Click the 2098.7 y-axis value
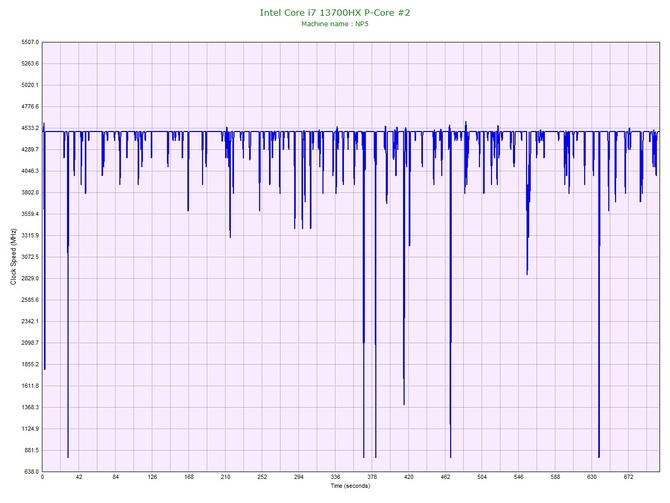Image resolution: width=670 pixels, height=503 pixels. click(x=30, y=343)
